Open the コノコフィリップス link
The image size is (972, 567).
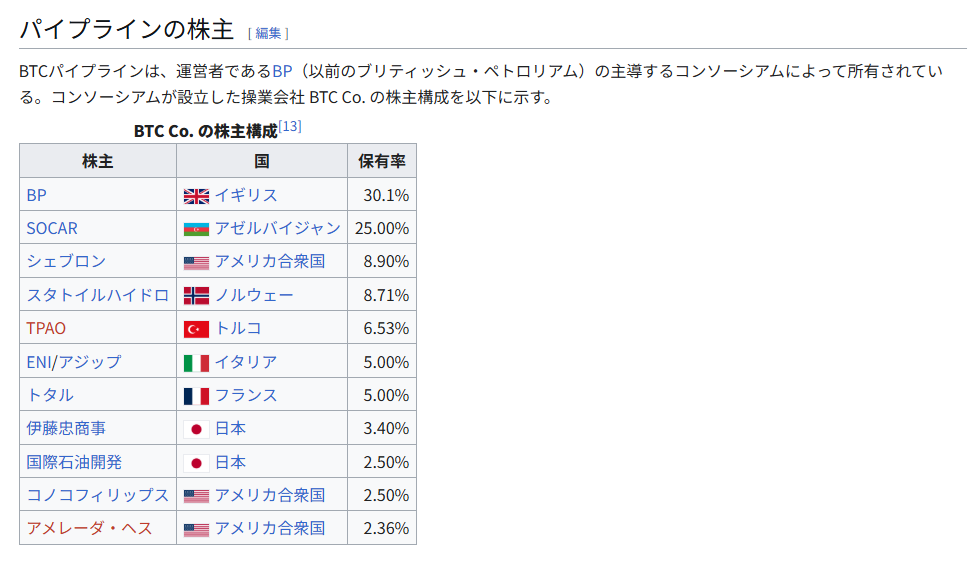98,495
